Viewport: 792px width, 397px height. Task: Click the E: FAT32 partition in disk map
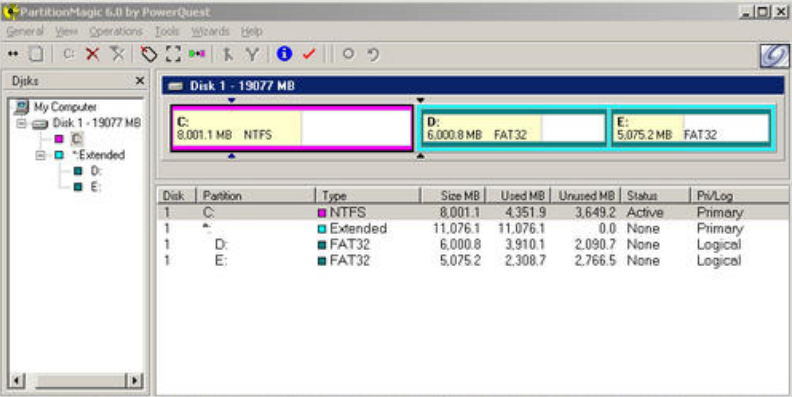[x=690, y=128]
